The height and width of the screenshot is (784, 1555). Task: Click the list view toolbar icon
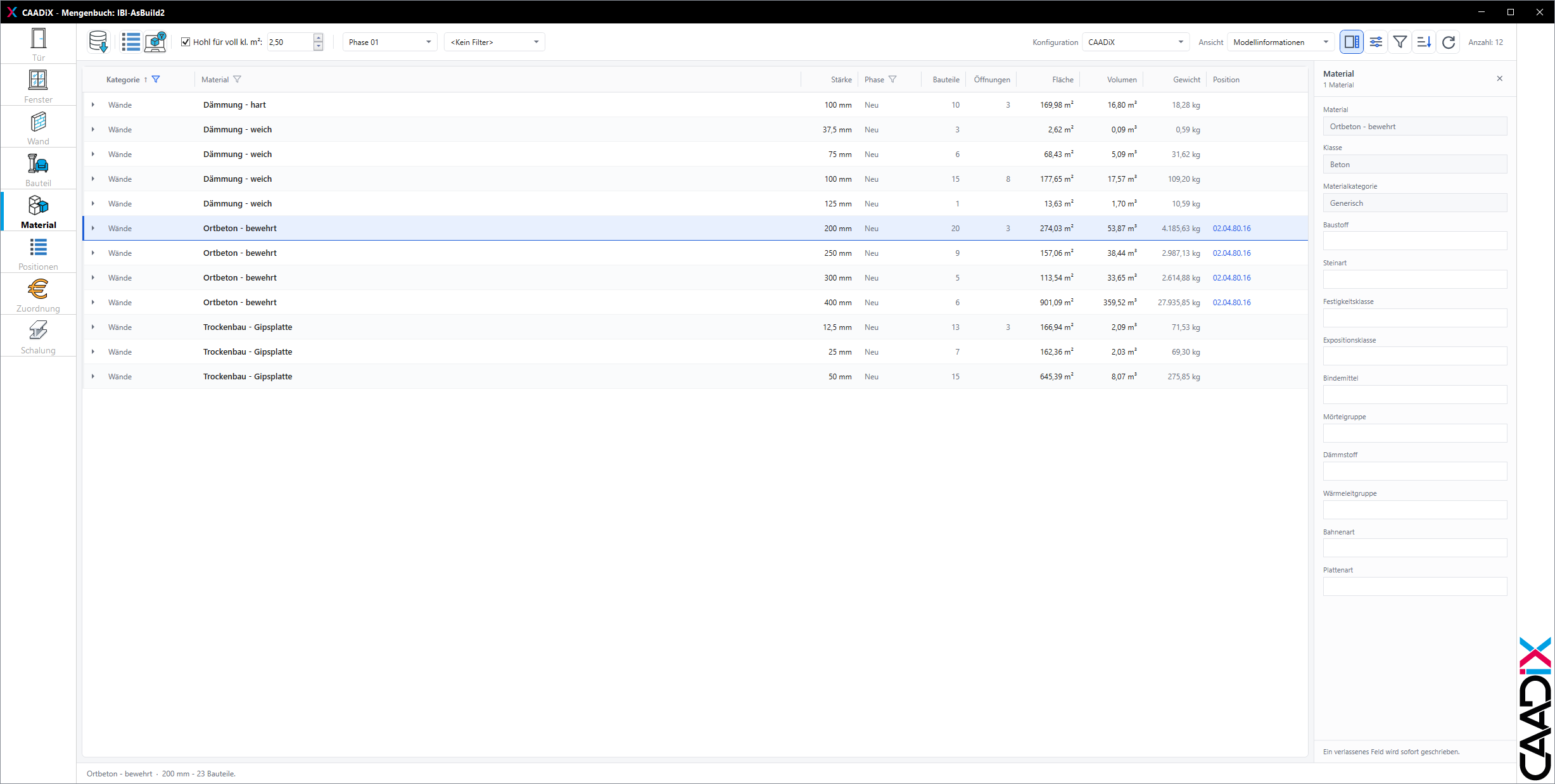(131, 42)
